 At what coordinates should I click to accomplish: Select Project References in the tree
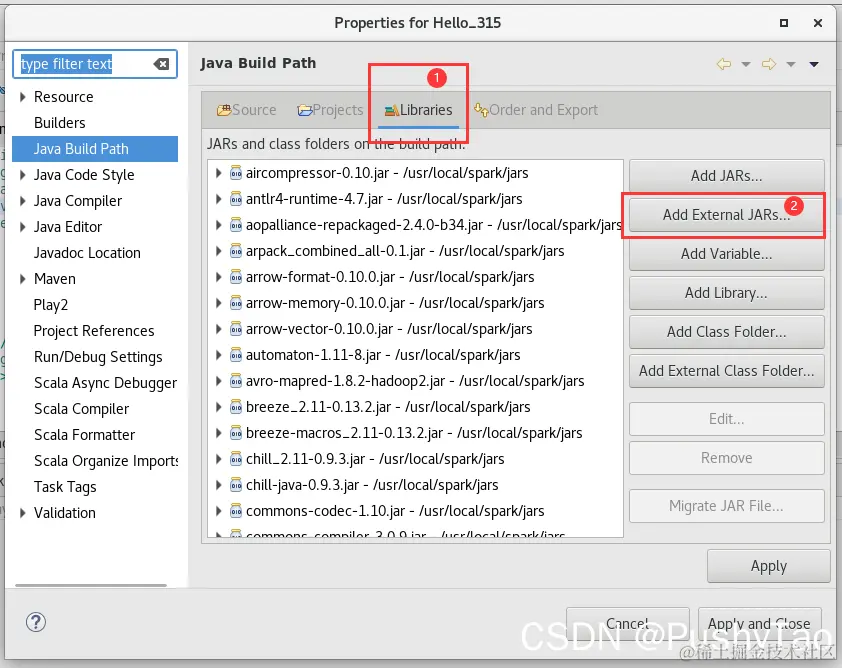(94, 331)
